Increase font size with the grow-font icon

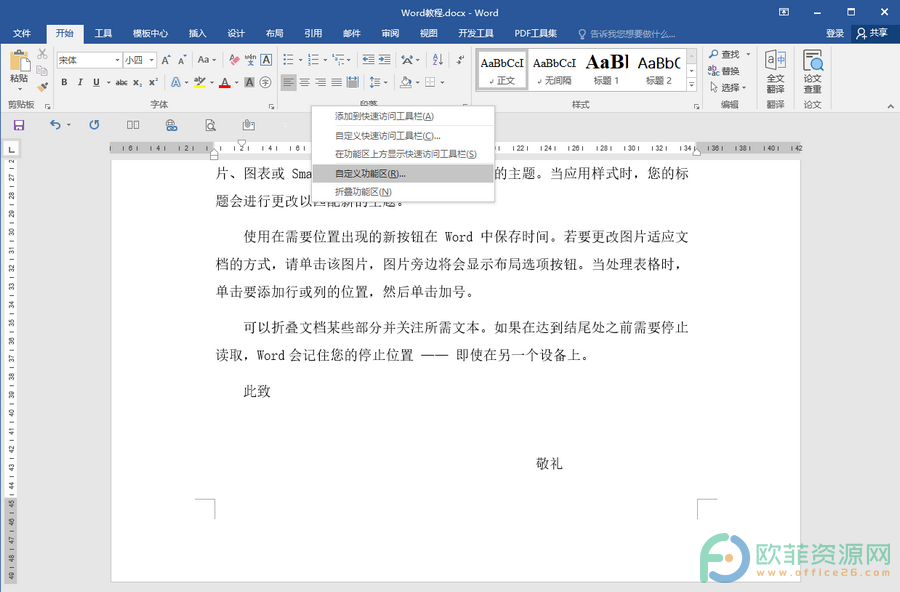click(x=166, y=60)
